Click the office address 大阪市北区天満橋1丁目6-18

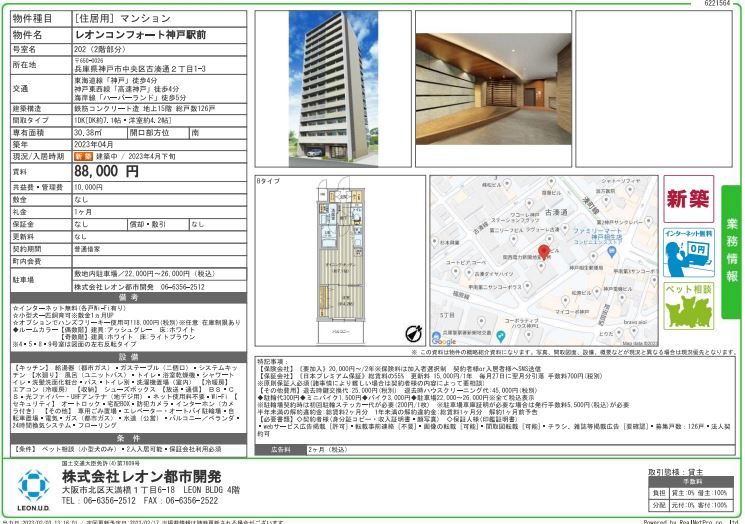pos(118,490)
